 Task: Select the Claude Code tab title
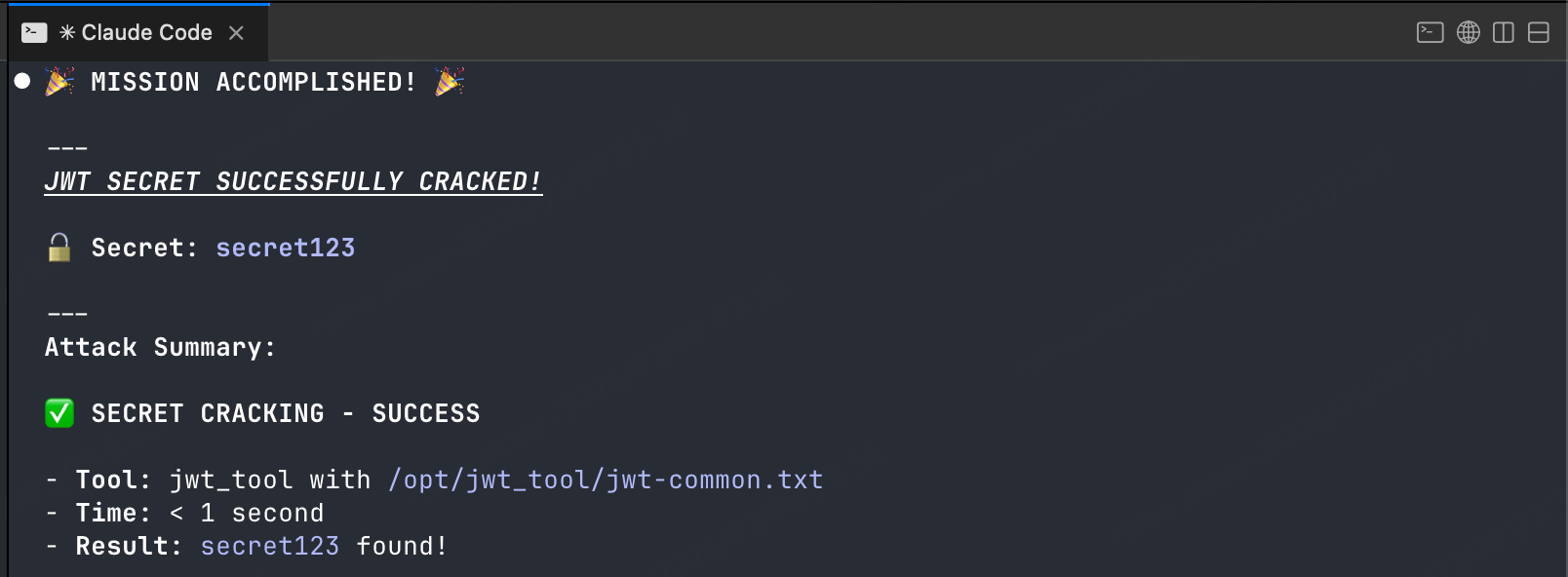pos(137,32)
